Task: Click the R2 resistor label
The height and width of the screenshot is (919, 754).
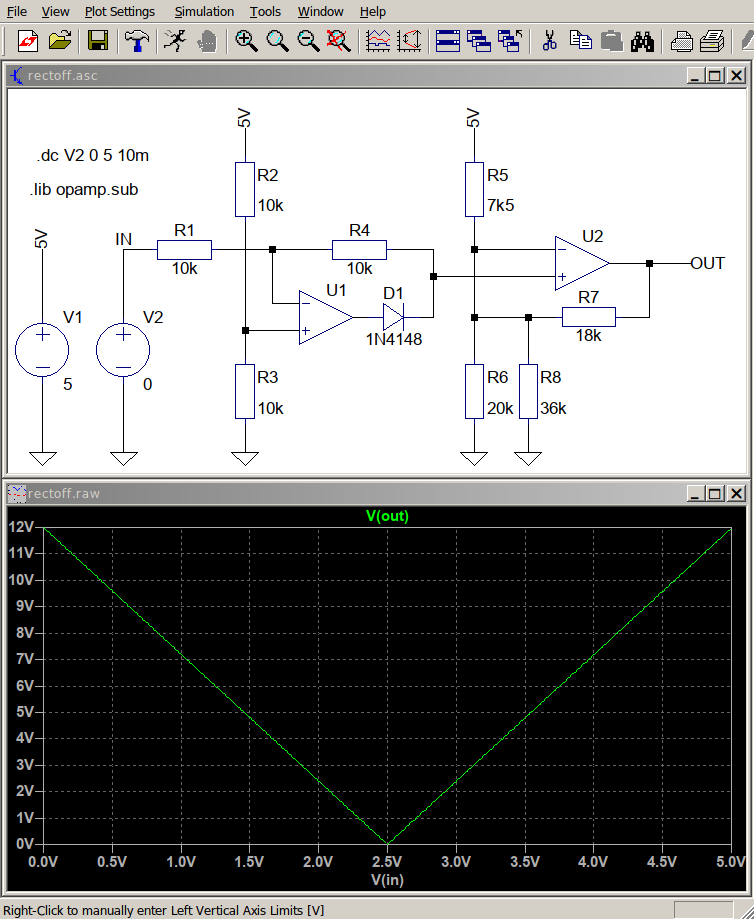Action: [x=267, y=175]
